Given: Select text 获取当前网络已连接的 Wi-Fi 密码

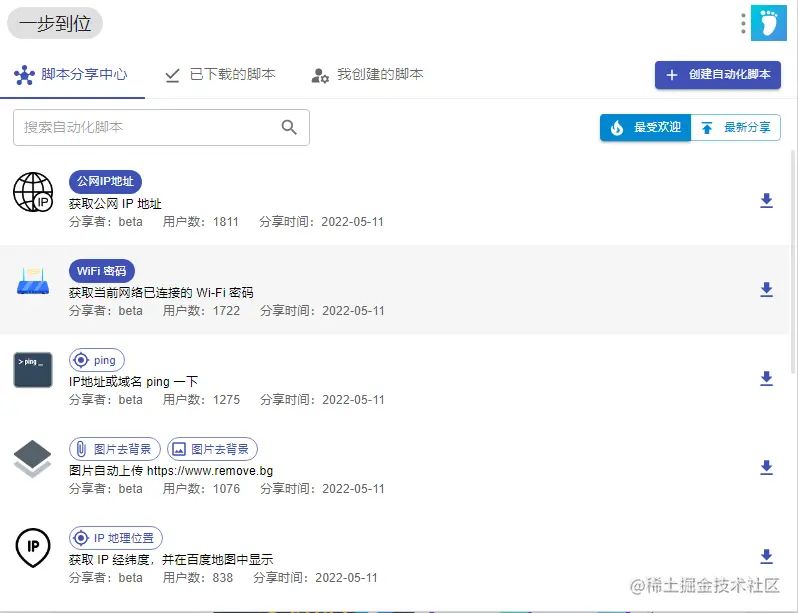Looking at the screenshot, I should point(161,293).
